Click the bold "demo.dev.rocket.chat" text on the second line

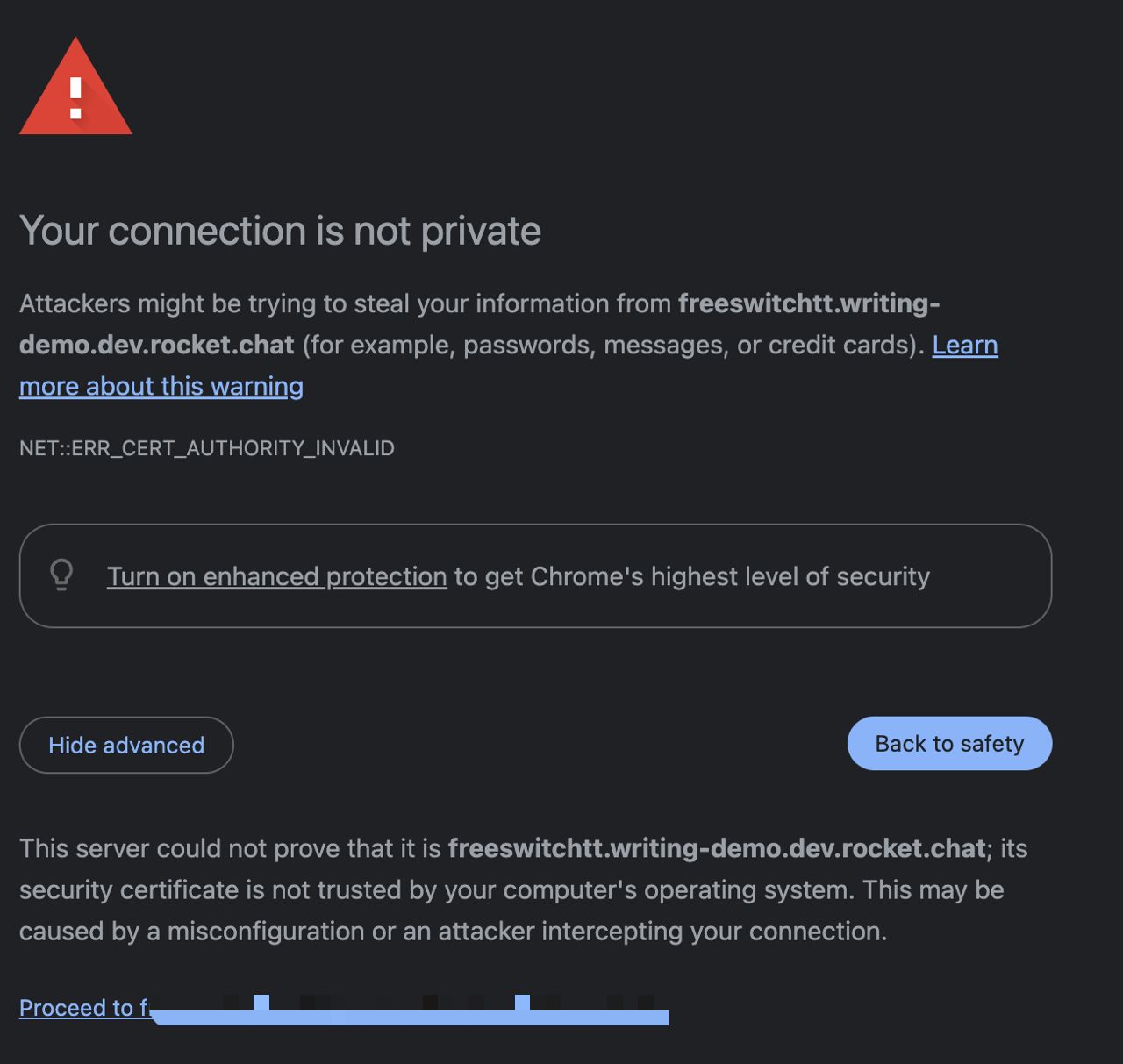pyautogui.click(x=156, y=346)
